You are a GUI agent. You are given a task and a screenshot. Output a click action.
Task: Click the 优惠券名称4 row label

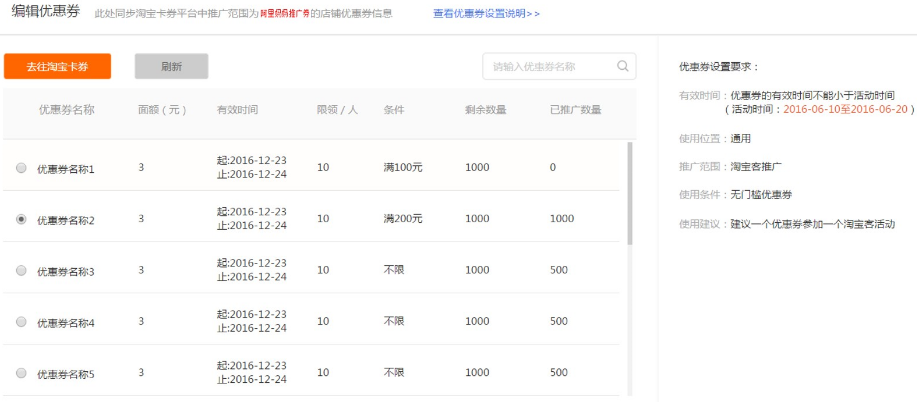(66, 322)
